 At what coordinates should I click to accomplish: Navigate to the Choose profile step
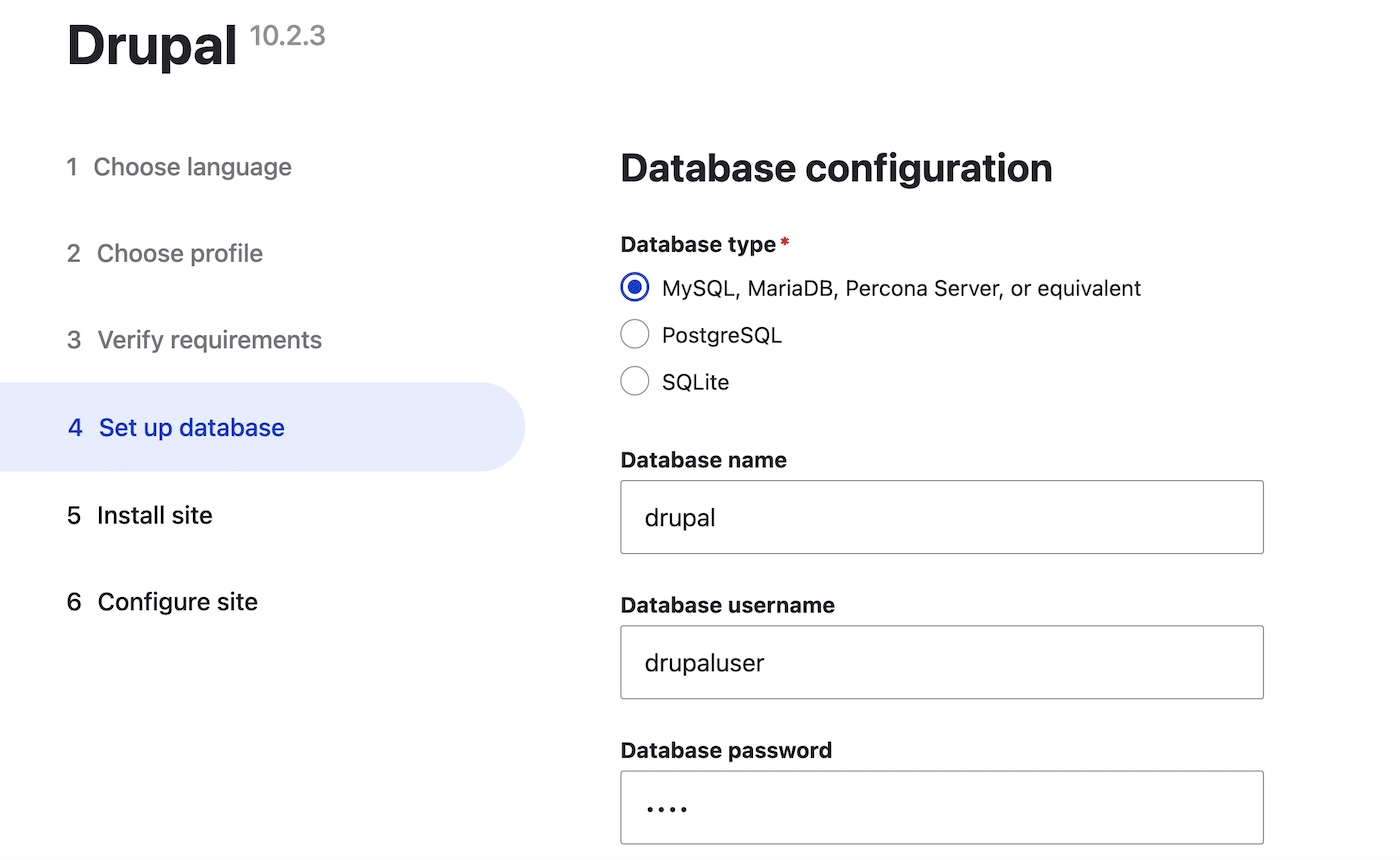(179, 253)
